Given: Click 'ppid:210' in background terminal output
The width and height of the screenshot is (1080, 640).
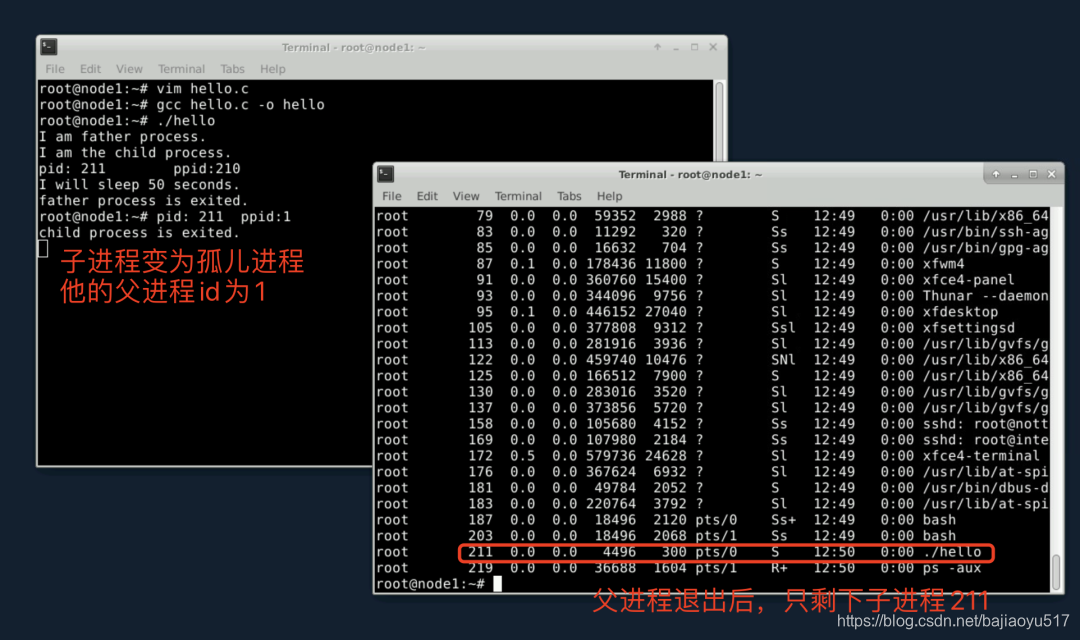Looking at the screenshot, I should click(207, 169).
